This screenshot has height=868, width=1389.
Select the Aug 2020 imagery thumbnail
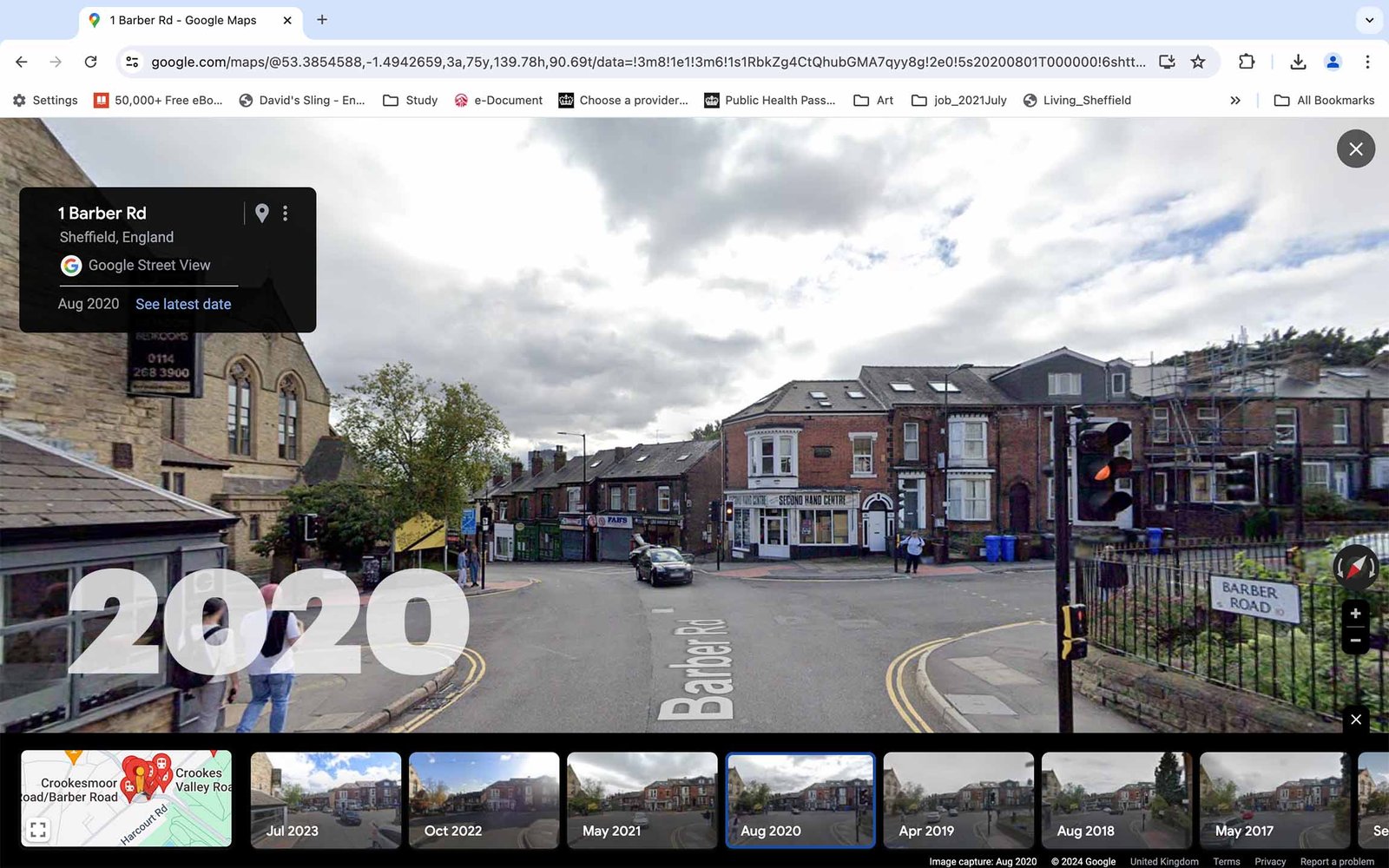click(x=800, y=800)
